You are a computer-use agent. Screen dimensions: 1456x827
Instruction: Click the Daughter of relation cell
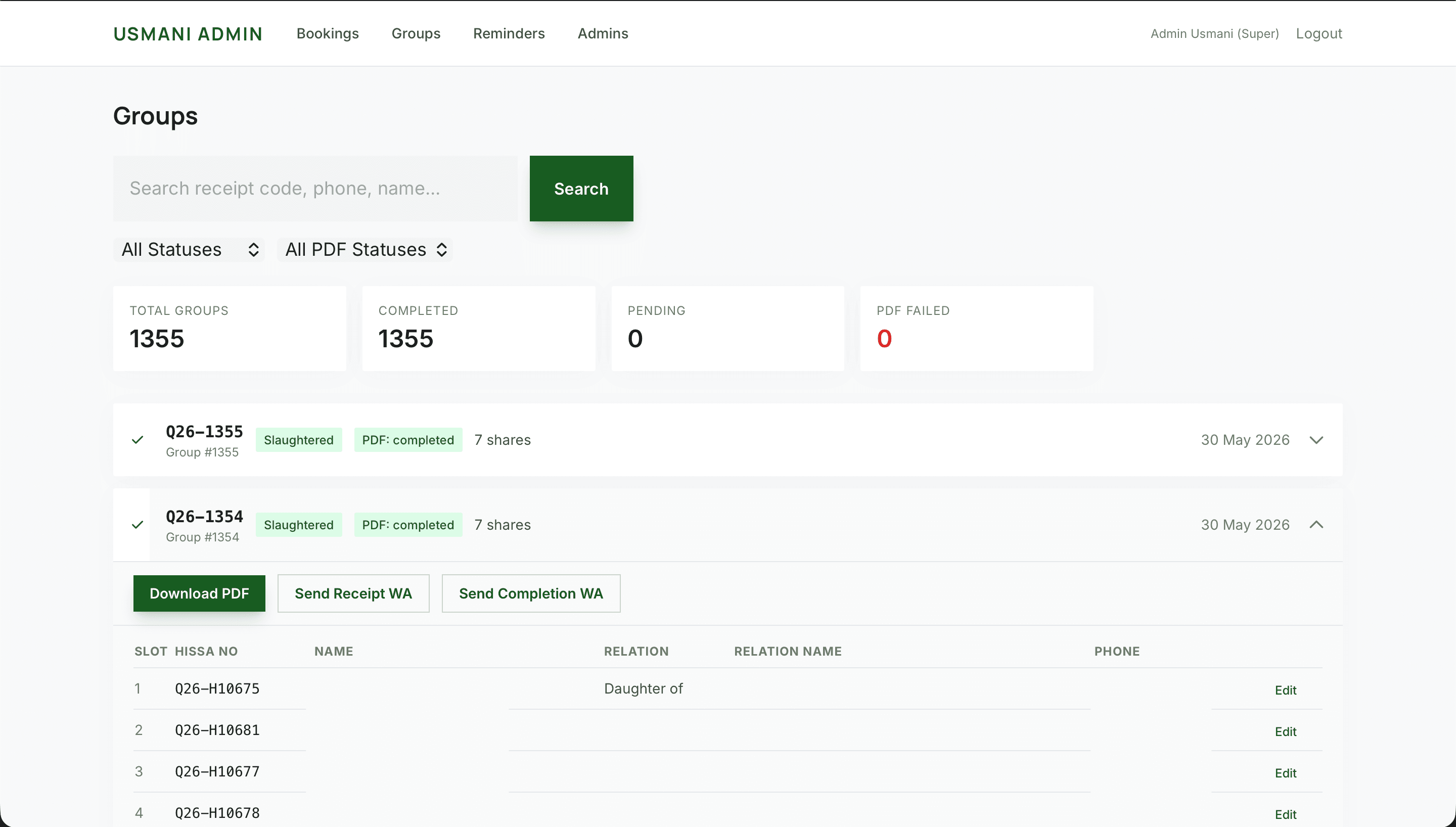643,688
